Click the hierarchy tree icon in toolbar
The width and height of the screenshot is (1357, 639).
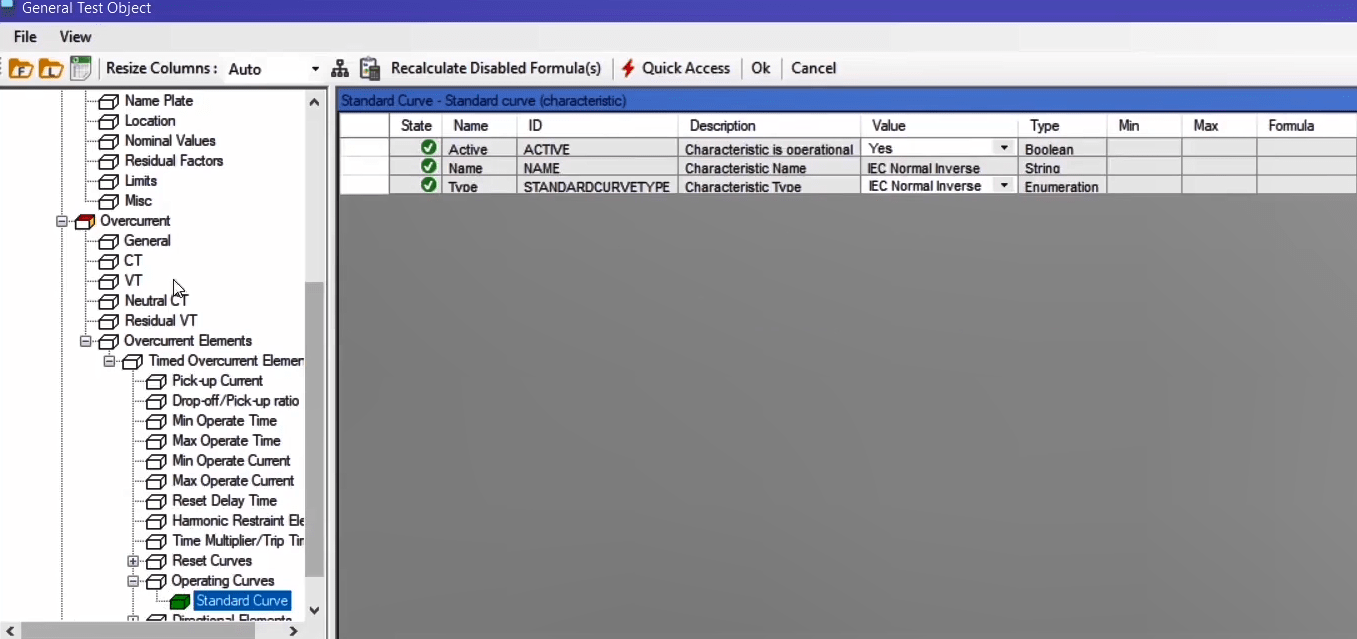click(340, 69)
